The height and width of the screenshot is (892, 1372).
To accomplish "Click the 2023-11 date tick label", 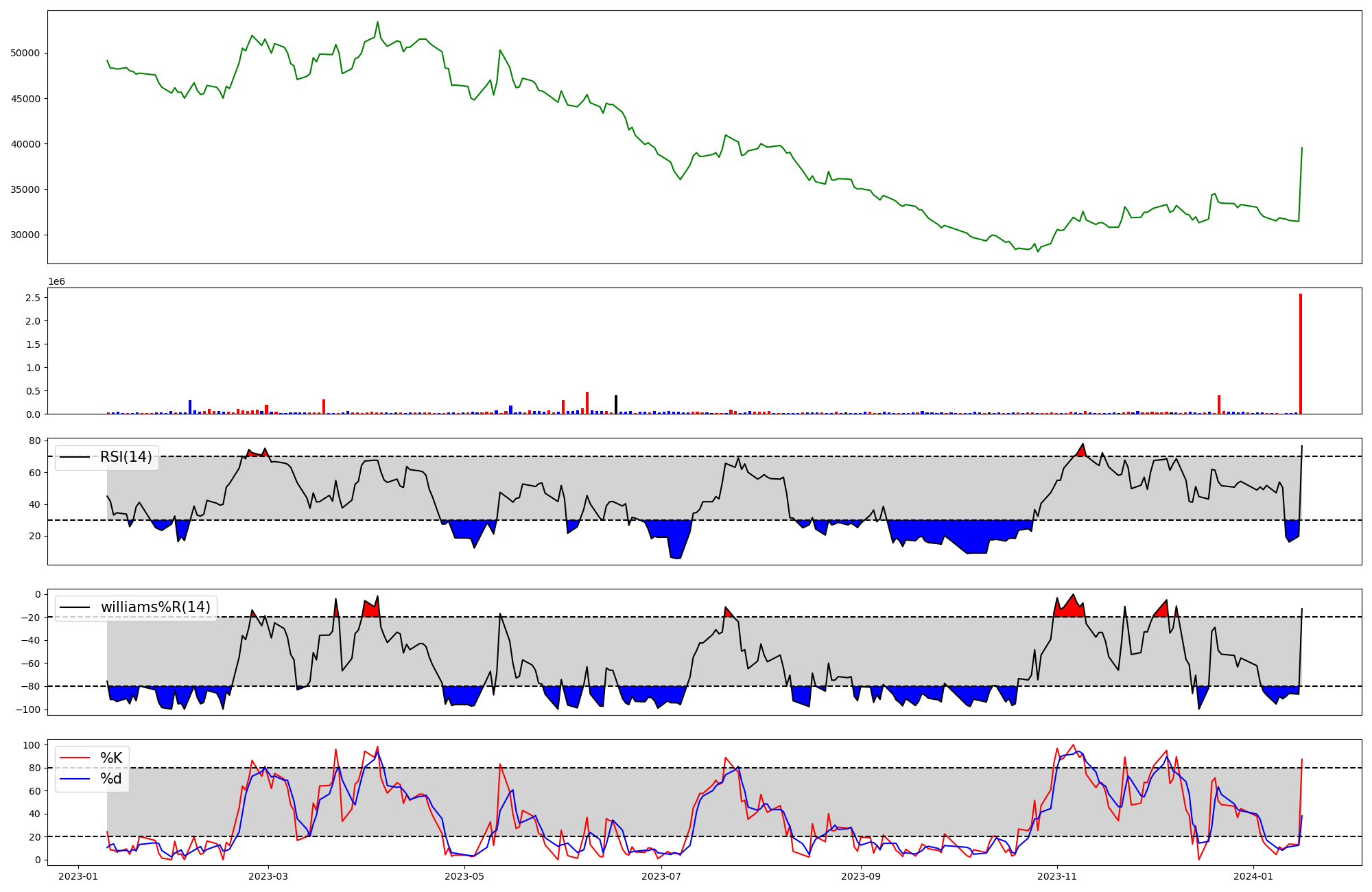I will (x=1056, y=876).
